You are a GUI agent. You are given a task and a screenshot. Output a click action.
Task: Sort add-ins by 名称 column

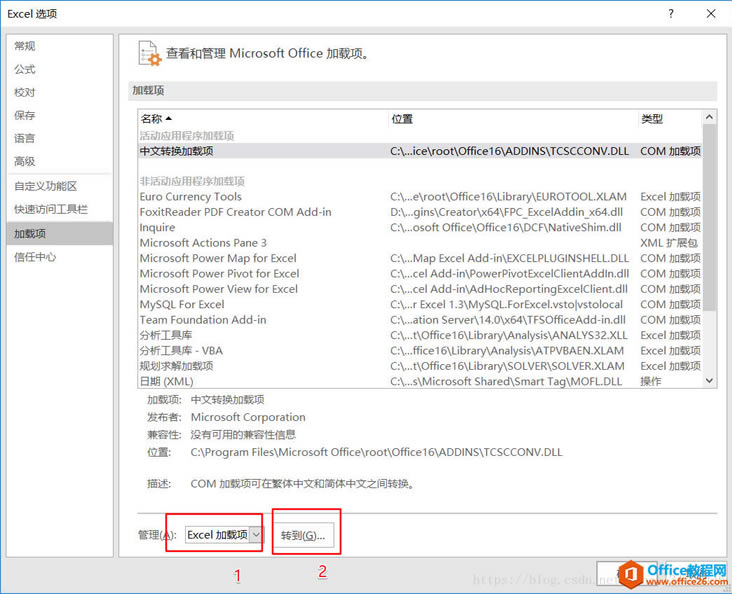click(263, 119)
